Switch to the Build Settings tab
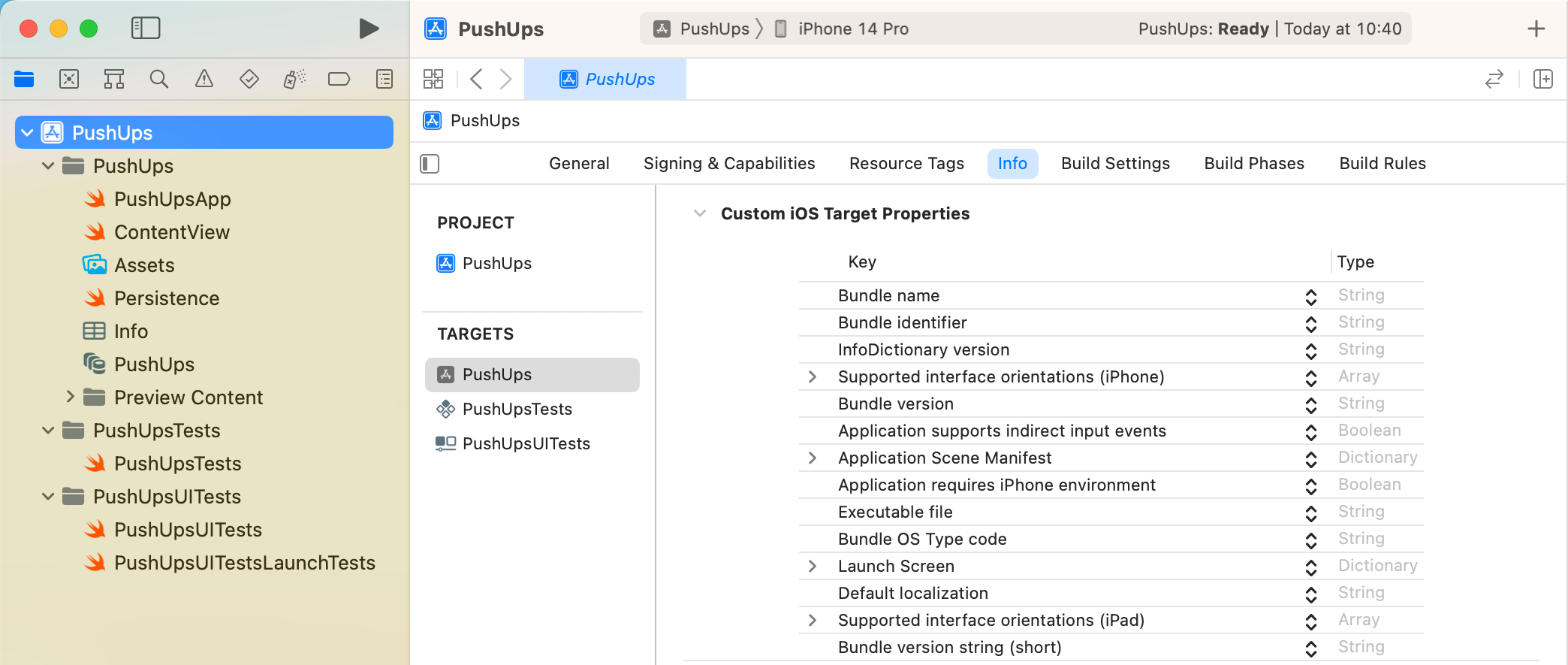The width and height of the screenshot is (1568, 665). 1114,164
